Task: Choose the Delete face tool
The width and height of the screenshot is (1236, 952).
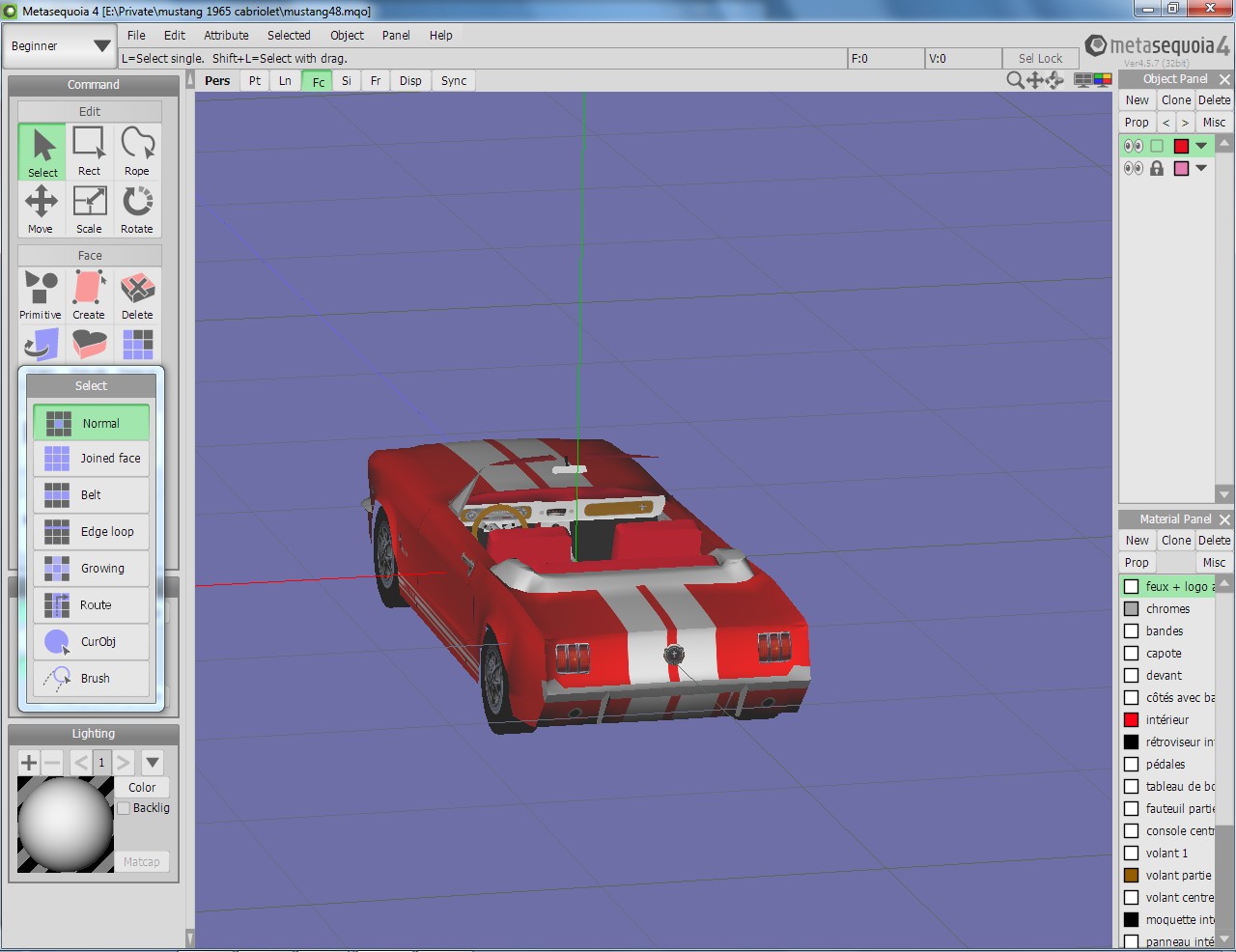Action: pyautogui.click(x=137, y=294)
